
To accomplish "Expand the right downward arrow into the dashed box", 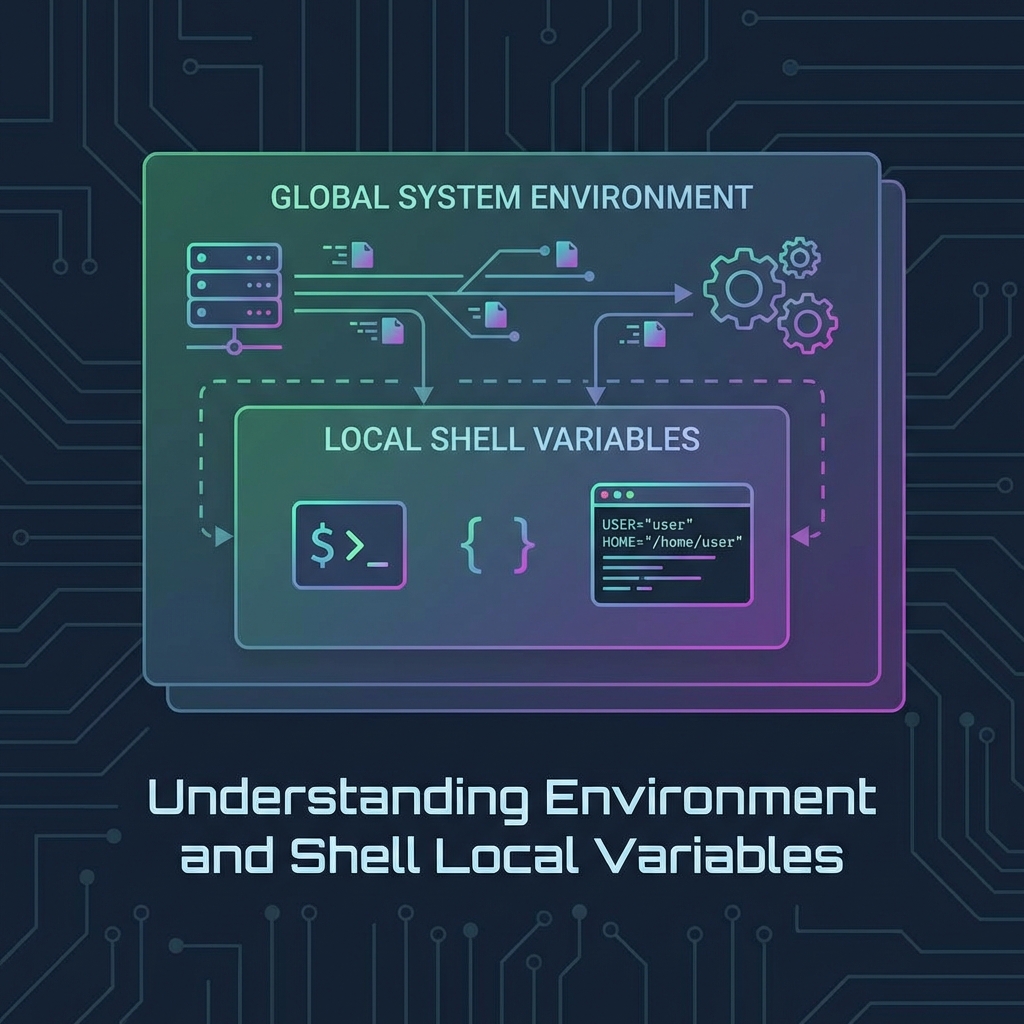I will [x=598, y=393].
